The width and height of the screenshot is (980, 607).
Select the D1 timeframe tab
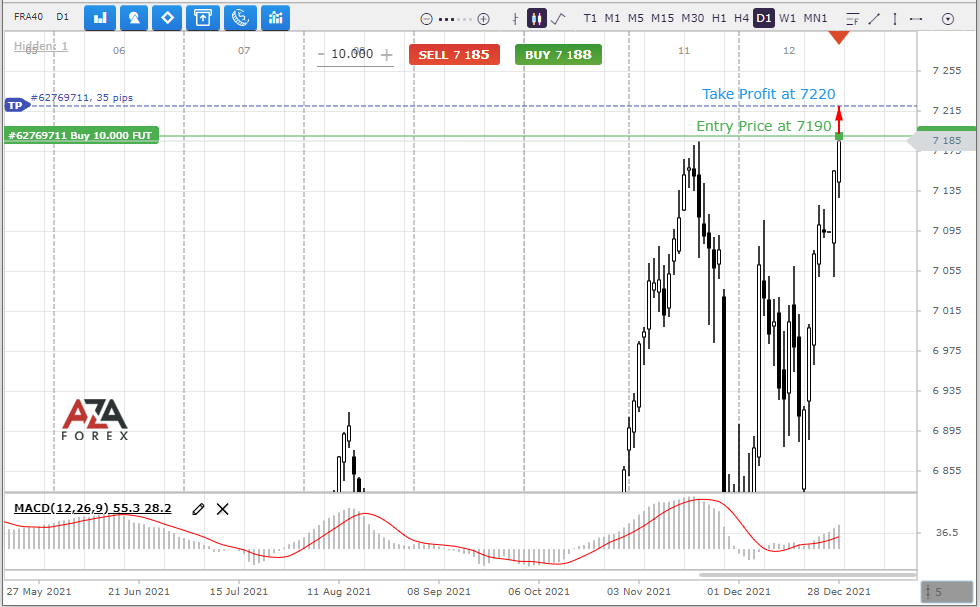(764, 18)
